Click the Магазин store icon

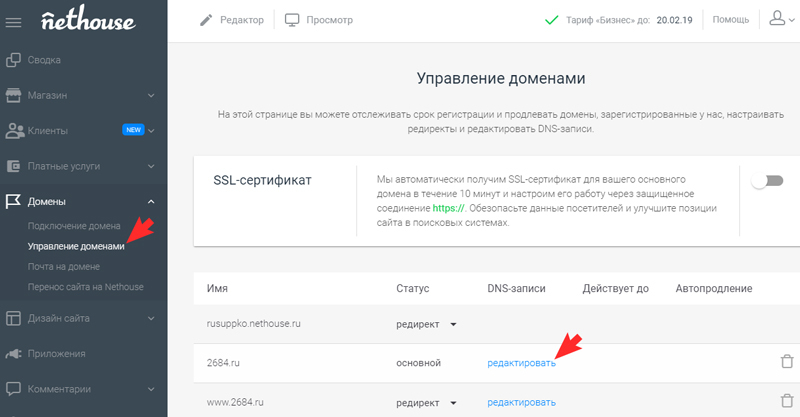13,95
